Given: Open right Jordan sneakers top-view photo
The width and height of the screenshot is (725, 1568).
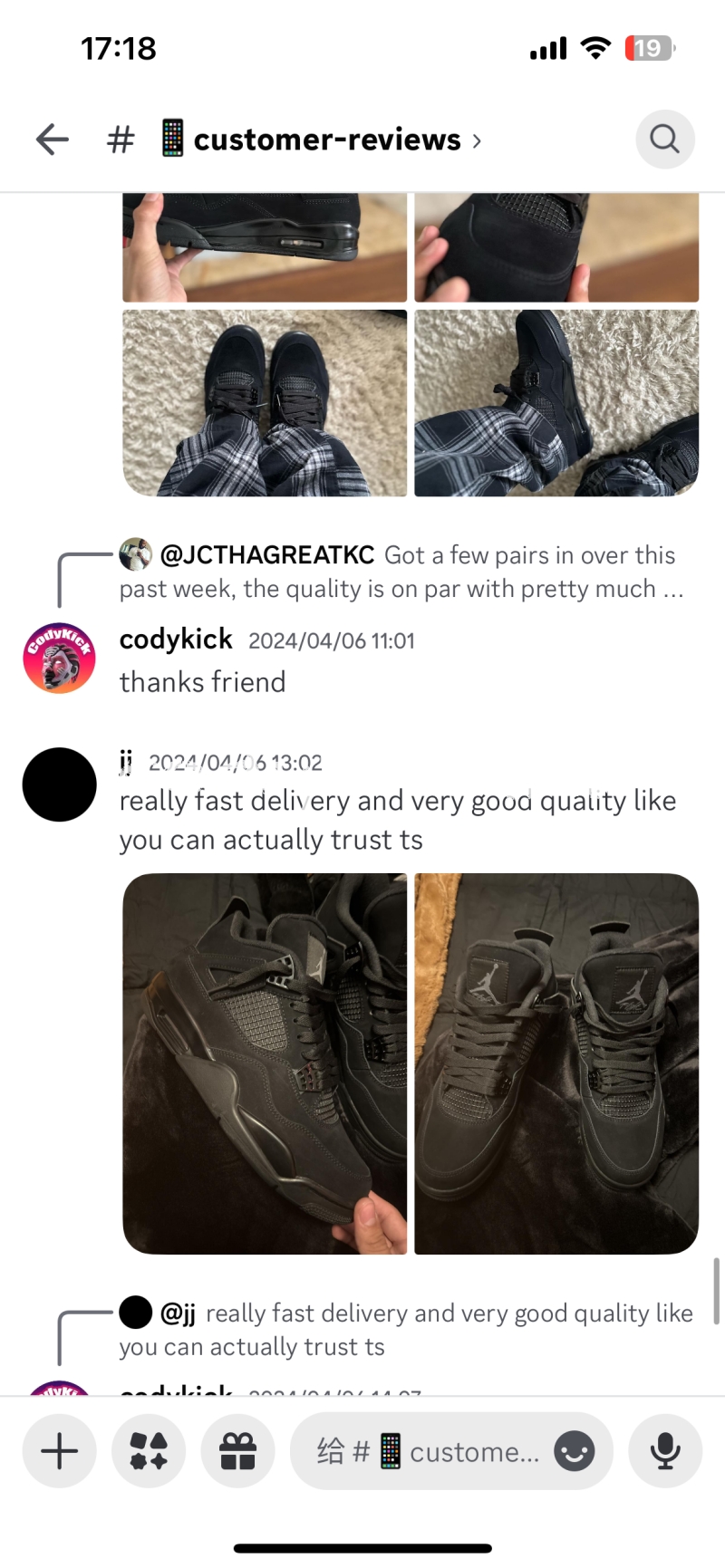Looking at the screenshot, I should pyautogui.click(x=556, y=1063).
